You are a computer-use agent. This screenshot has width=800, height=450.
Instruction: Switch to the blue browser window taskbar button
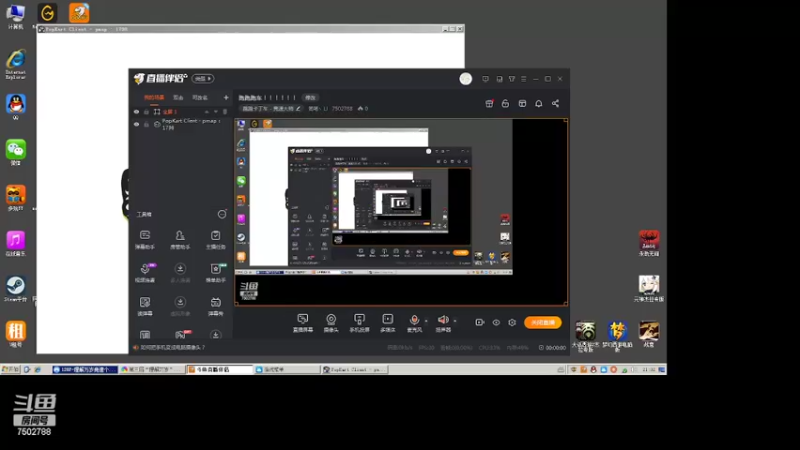[85, 369]
